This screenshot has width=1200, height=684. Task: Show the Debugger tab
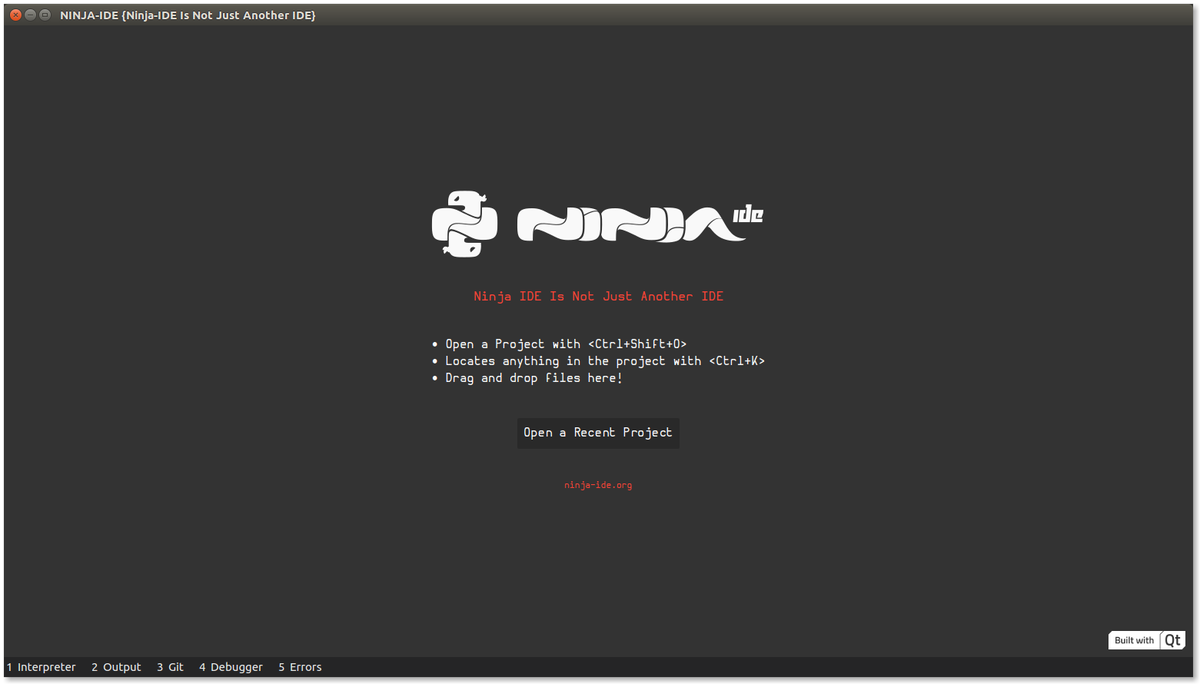pos(231,667)
